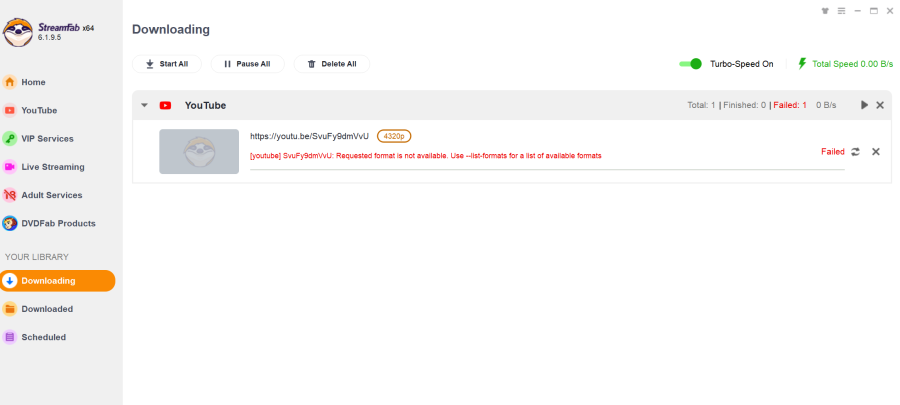This screenshot has width=900, height=405.
Task: Click the Downloading arrow icon
Action: 9,281
